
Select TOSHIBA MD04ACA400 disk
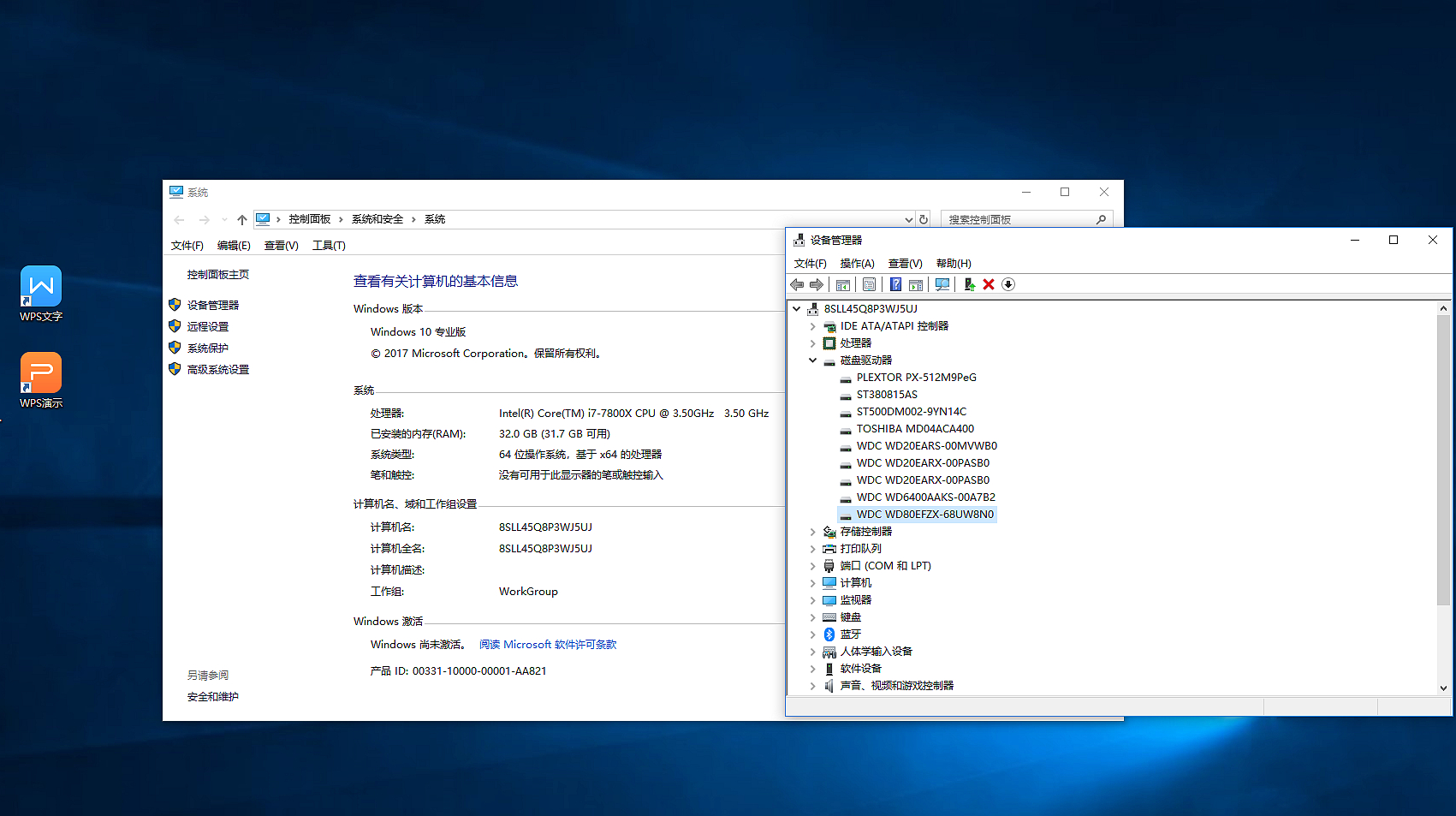coord(915,429)
